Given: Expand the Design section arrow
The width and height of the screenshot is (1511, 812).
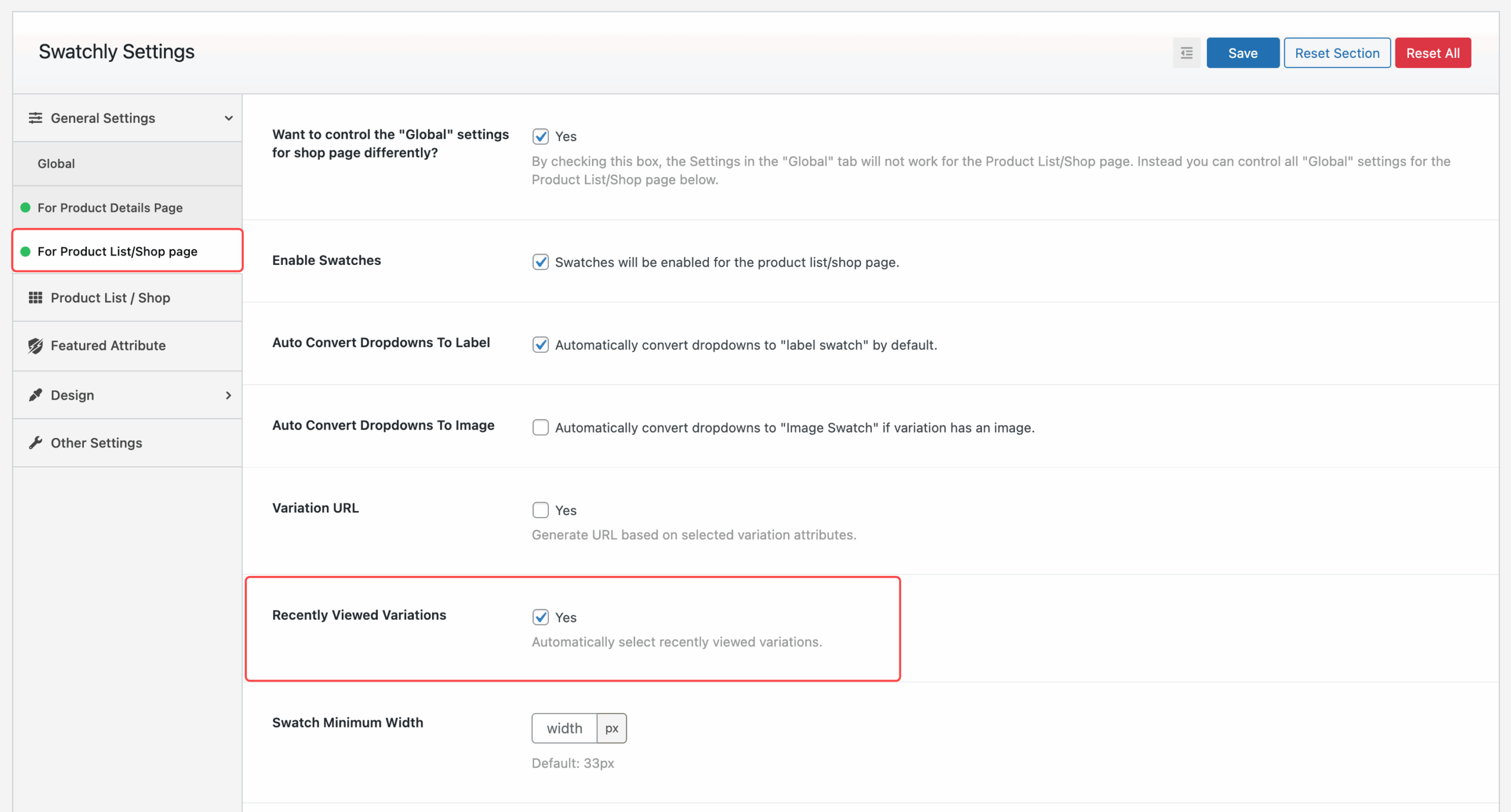Looking at the screenshot, I should tap(228, 395).
